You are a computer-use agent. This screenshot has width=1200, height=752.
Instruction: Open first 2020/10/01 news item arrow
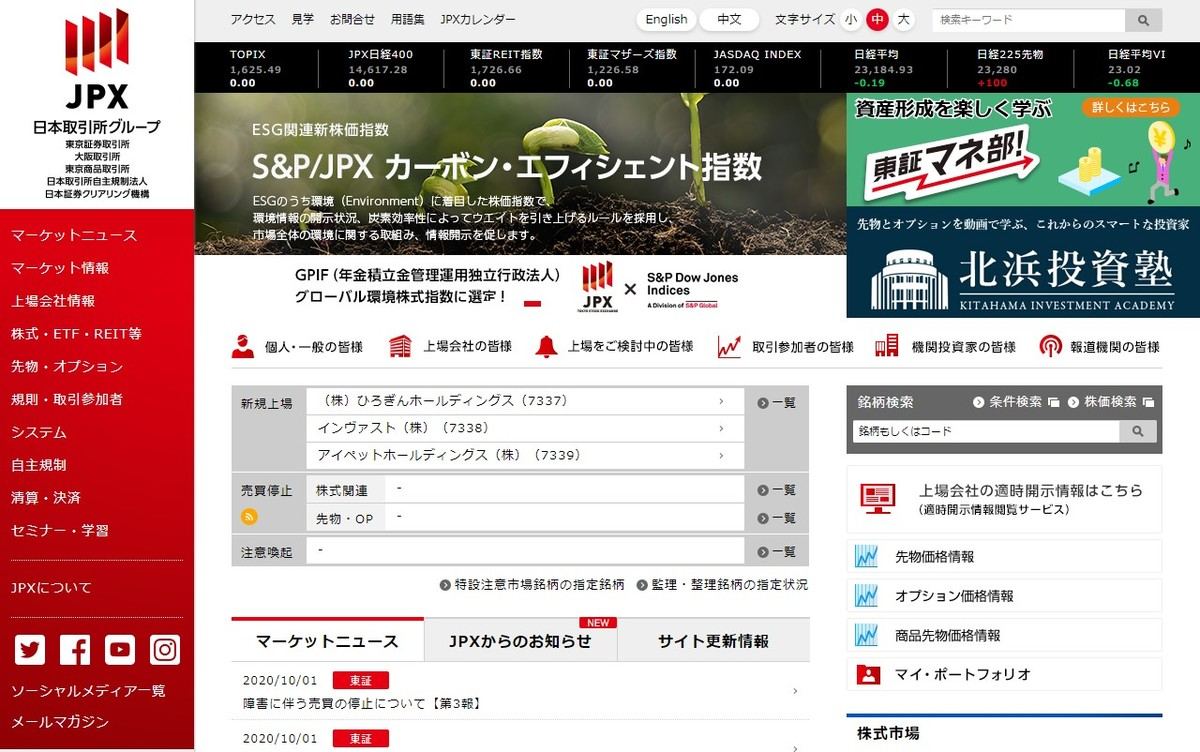tap(795, 691)
